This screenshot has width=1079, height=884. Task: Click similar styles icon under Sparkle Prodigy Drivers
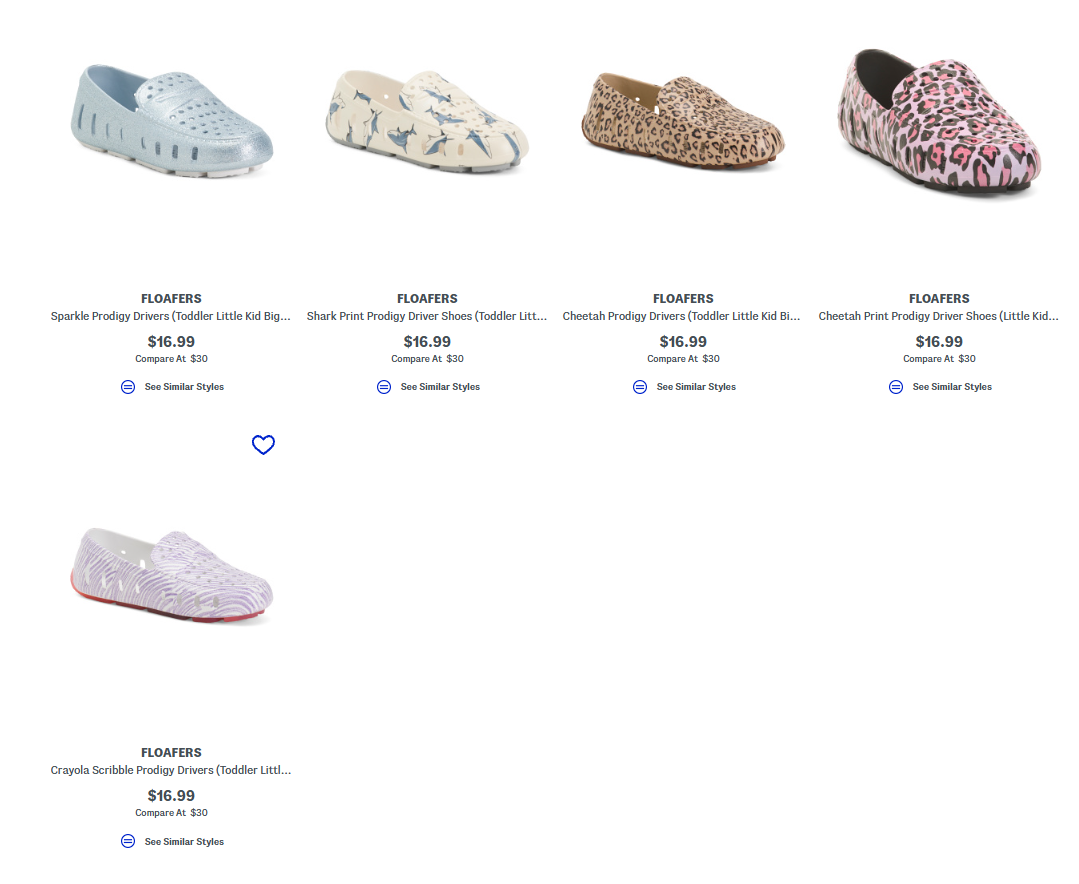(x=128, y=387)
